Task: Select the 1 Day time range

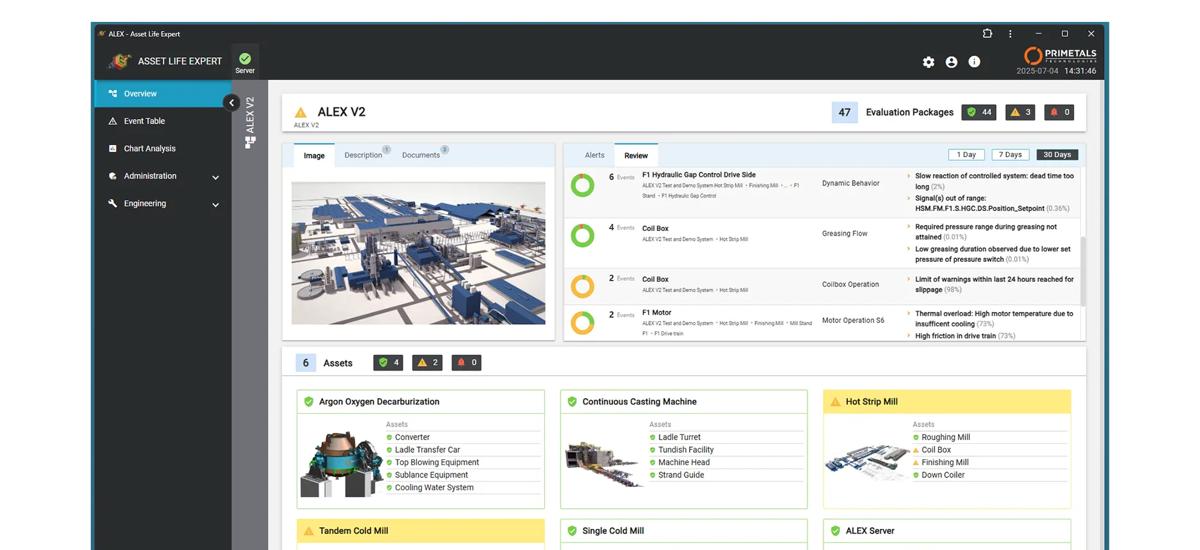Action: click(966, 155)
